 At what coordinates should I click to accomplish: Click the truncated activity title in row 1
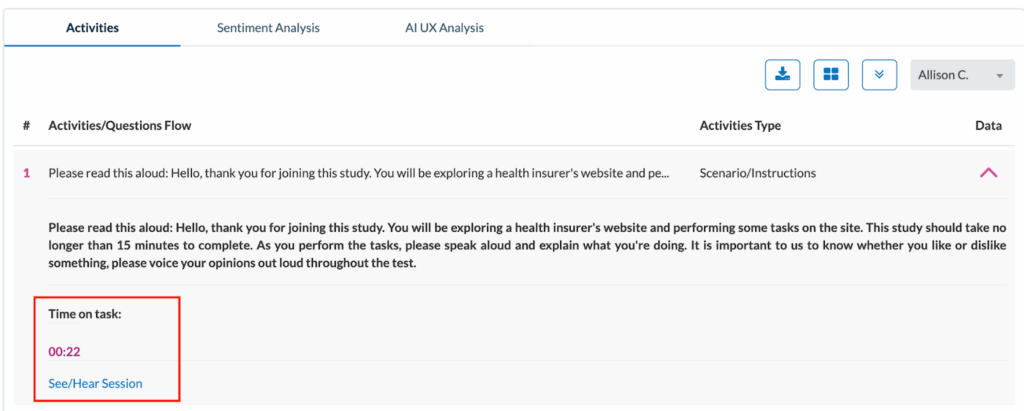(x=358, y=173)
